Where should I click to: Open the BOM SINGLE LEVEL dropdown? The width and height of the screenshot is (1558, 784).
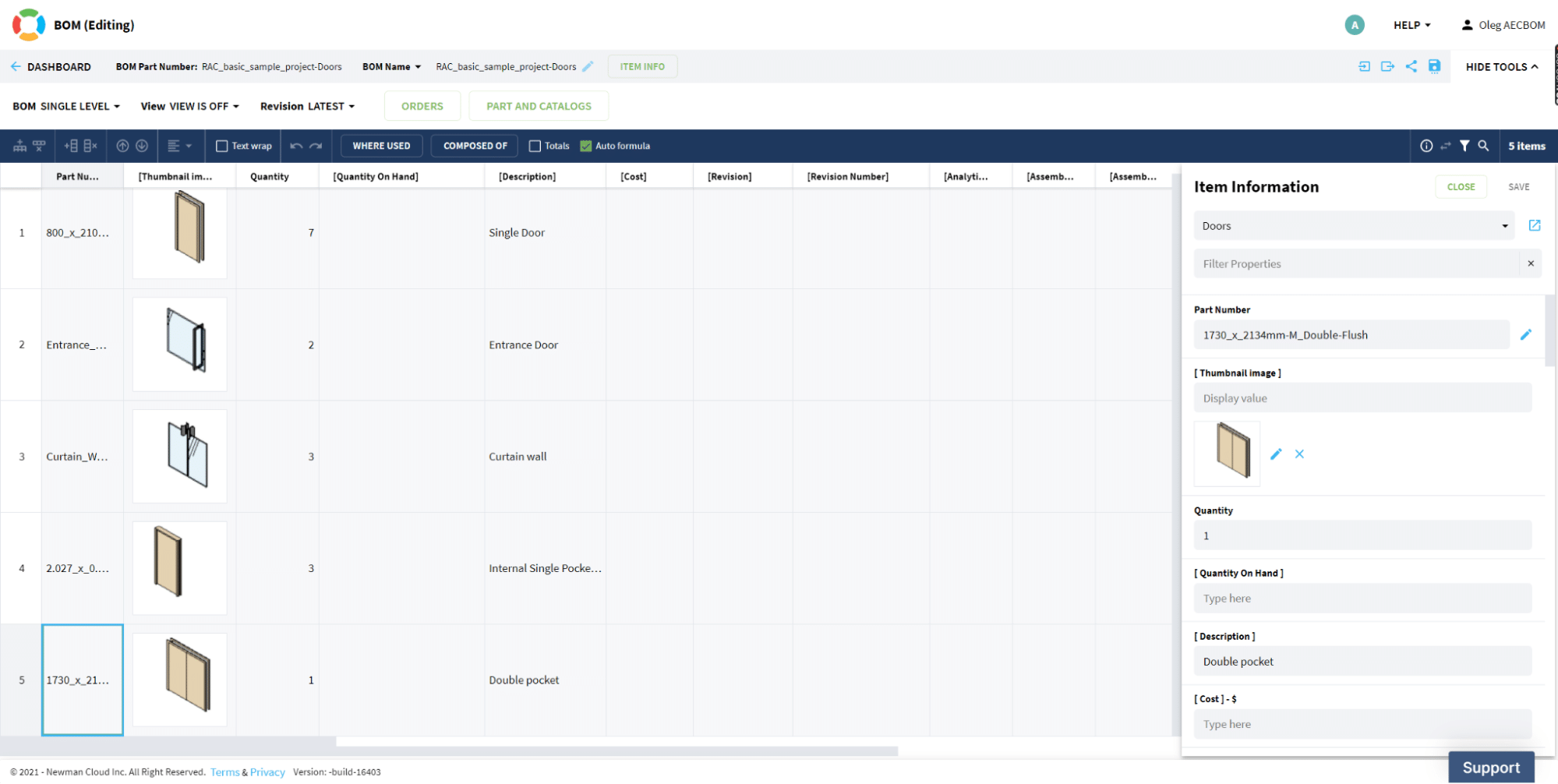click(66, 106)
